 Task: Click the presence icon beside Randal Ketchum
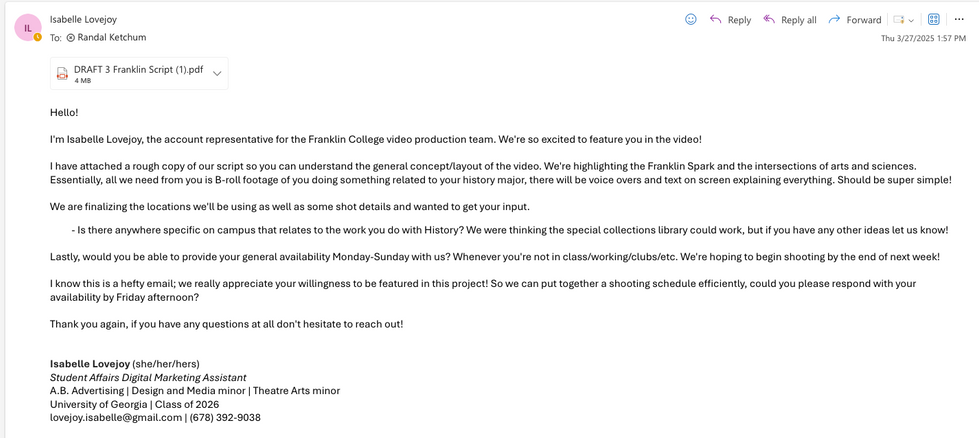pyautogui.click(x=71, y=38)
